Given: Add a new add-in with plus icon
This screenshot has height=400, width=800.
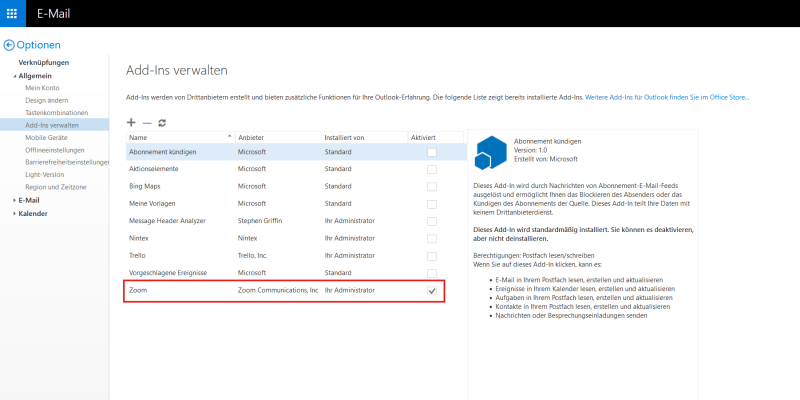Looking at the screenshot, I should (x=131, y=122).
